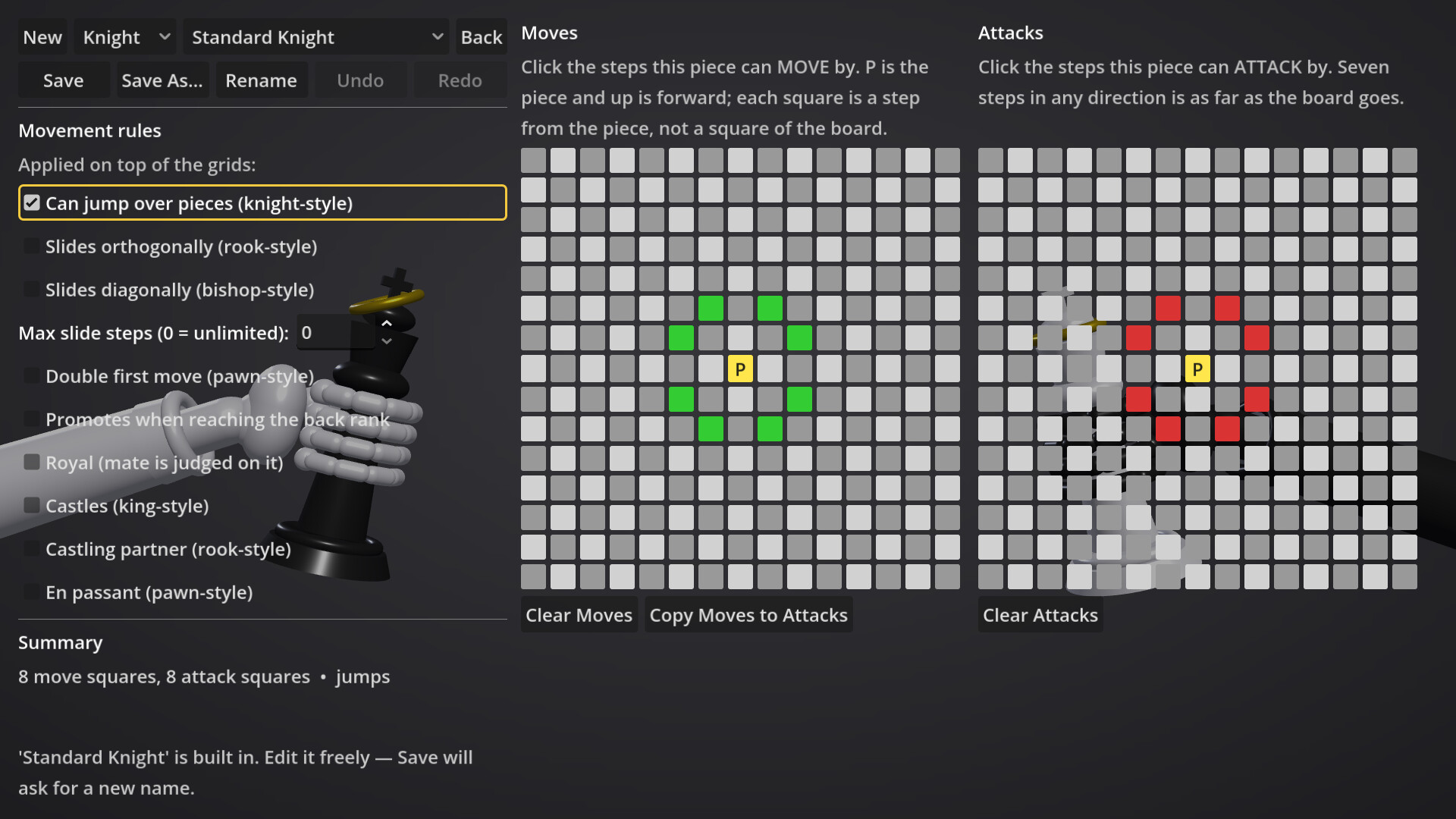
Task: Go Back from the piece editor
Action: coord(482,37)
